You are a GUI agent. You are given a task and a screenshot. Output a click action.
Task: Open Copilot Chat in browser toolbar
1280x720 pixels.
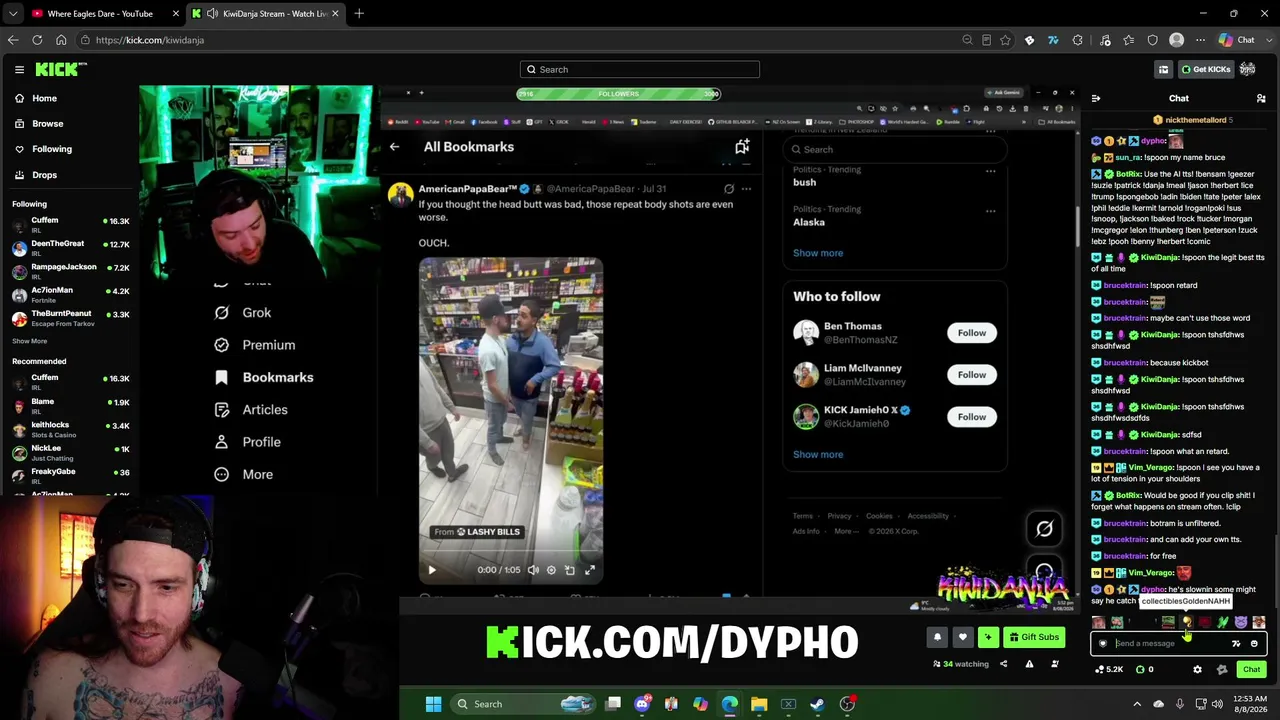coord(1236,40)
